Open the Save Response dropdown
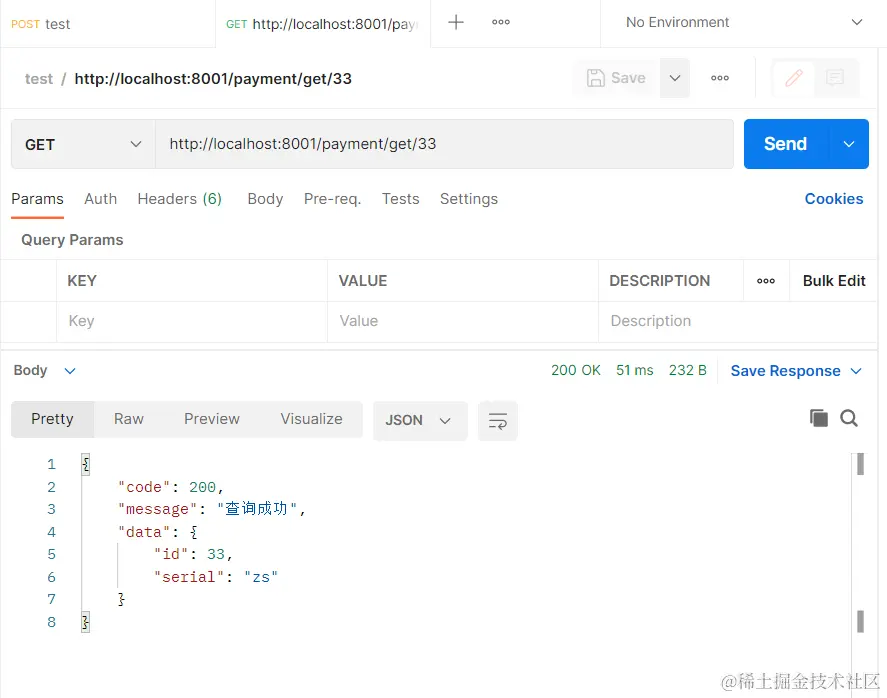887x698 pixels. click(796, 371)
